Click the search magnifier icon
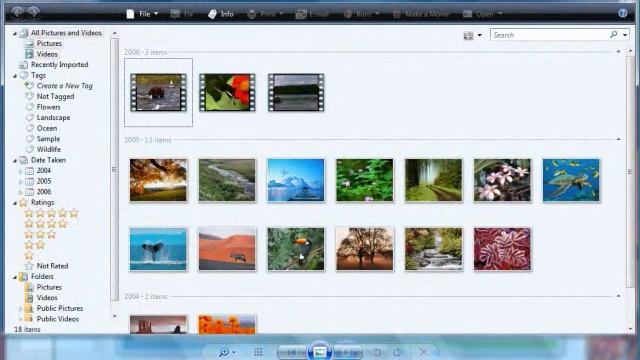640x360 pixels. (x=613, y=35)
